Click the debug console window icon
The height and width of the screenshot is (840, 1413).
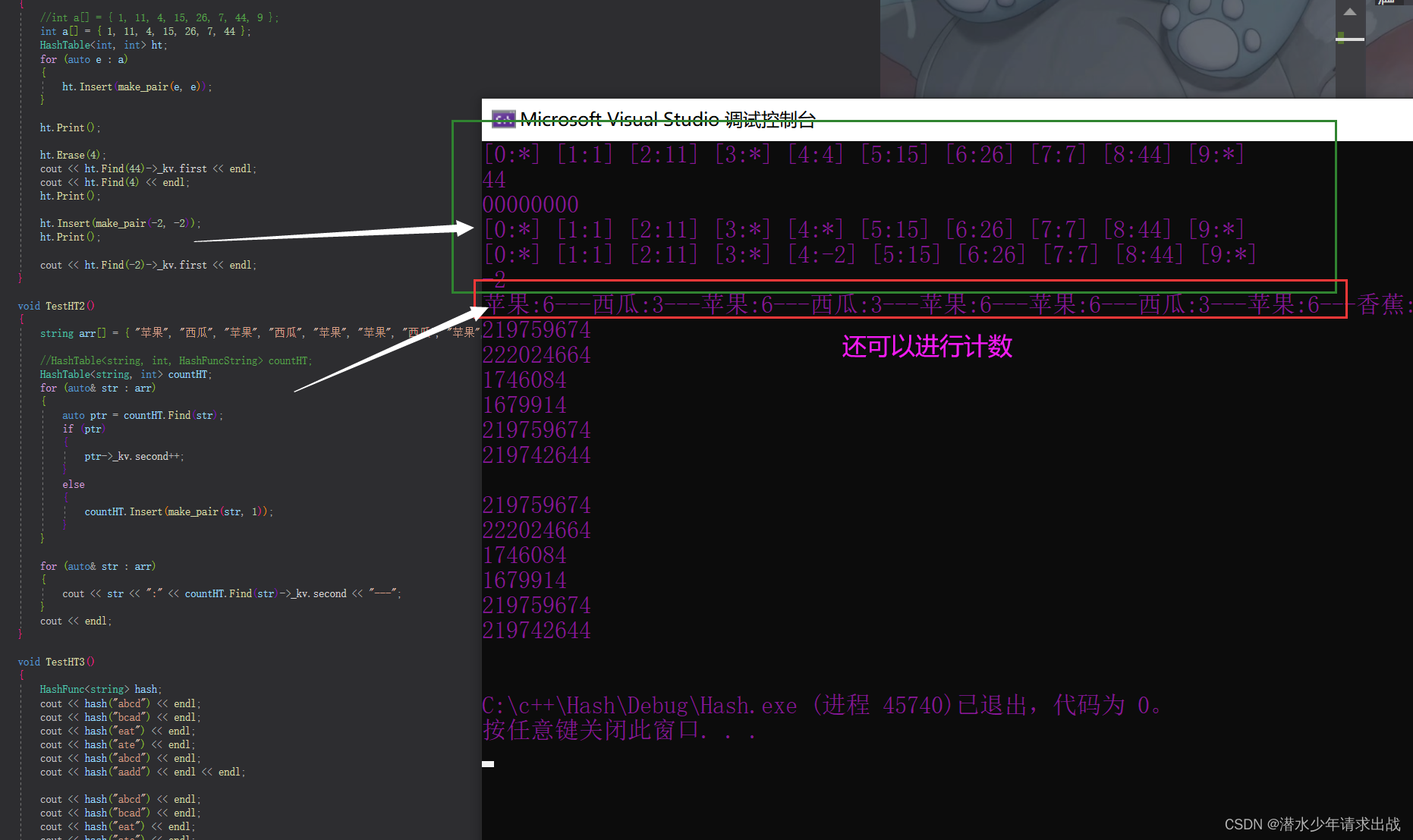pos(503,119)
